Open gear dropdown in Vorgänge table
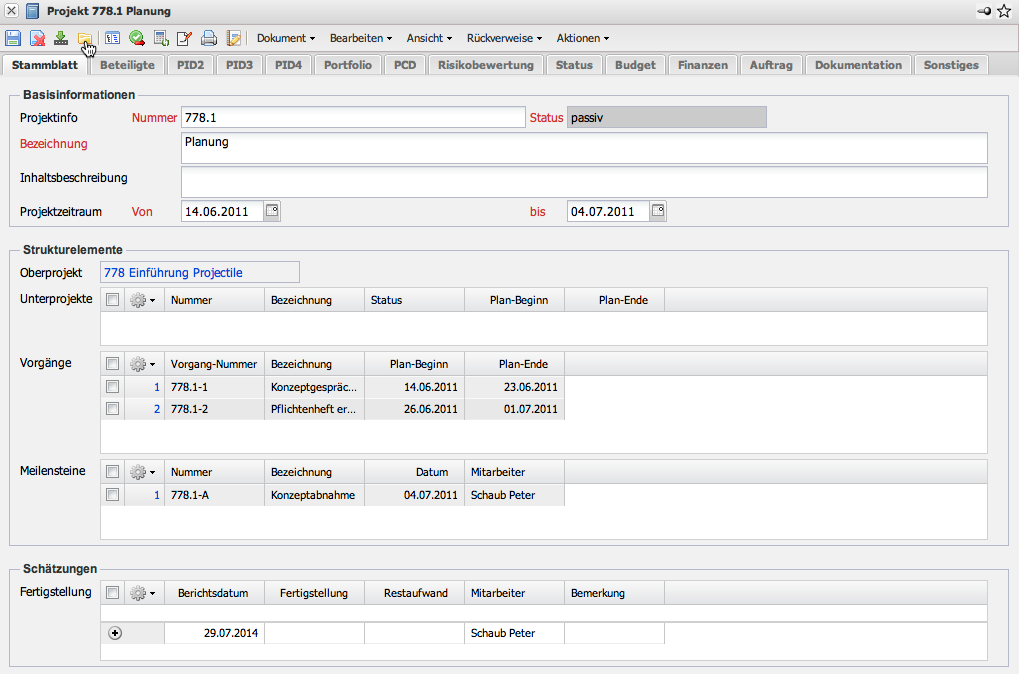The image size is (1019, 674). click(143, 364)
